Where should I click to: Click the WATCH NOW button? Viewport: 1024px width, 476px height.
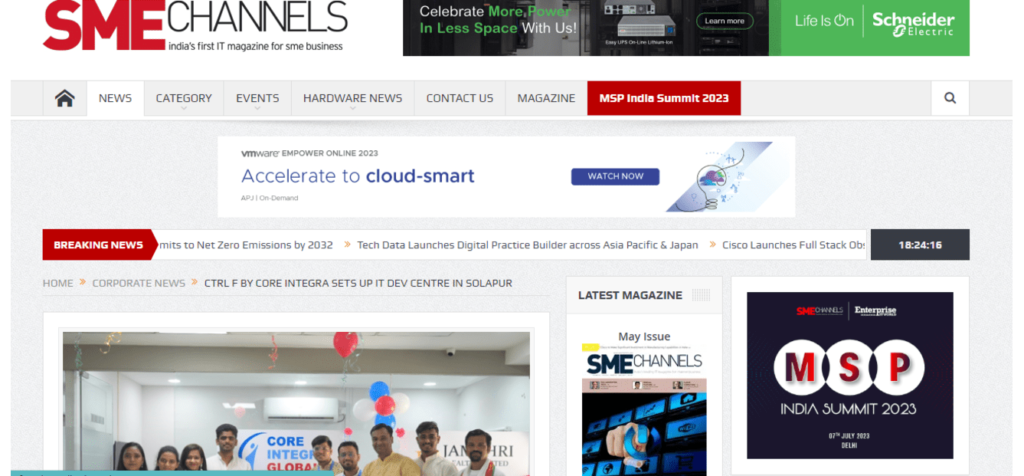tap(615, 176)
